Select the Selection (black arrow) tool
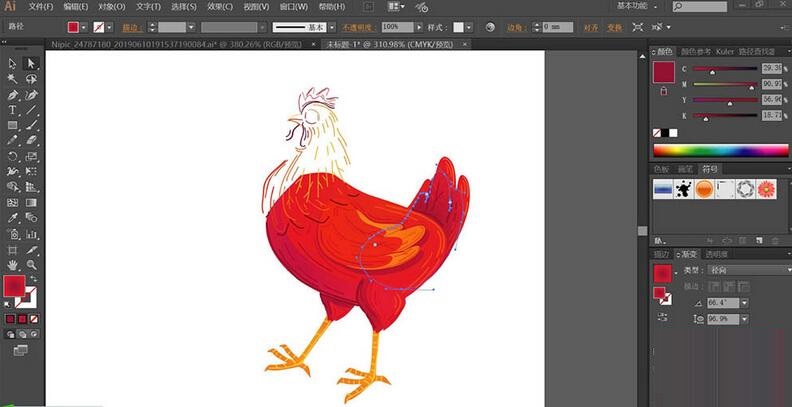Image resolution: width=792 pixels, height=407 pixels. coord(12,63)
